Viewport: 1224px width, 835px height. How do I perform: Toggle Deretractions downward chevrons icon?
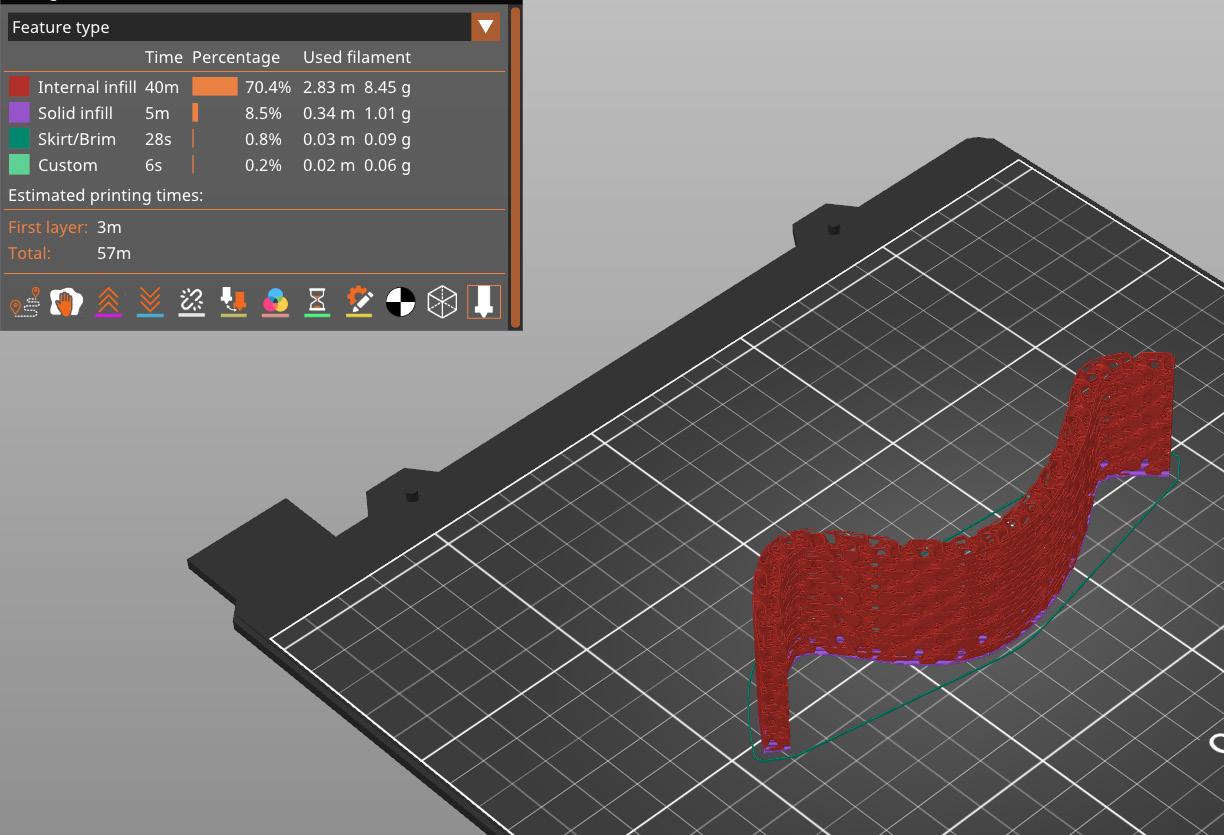(150, 302)
